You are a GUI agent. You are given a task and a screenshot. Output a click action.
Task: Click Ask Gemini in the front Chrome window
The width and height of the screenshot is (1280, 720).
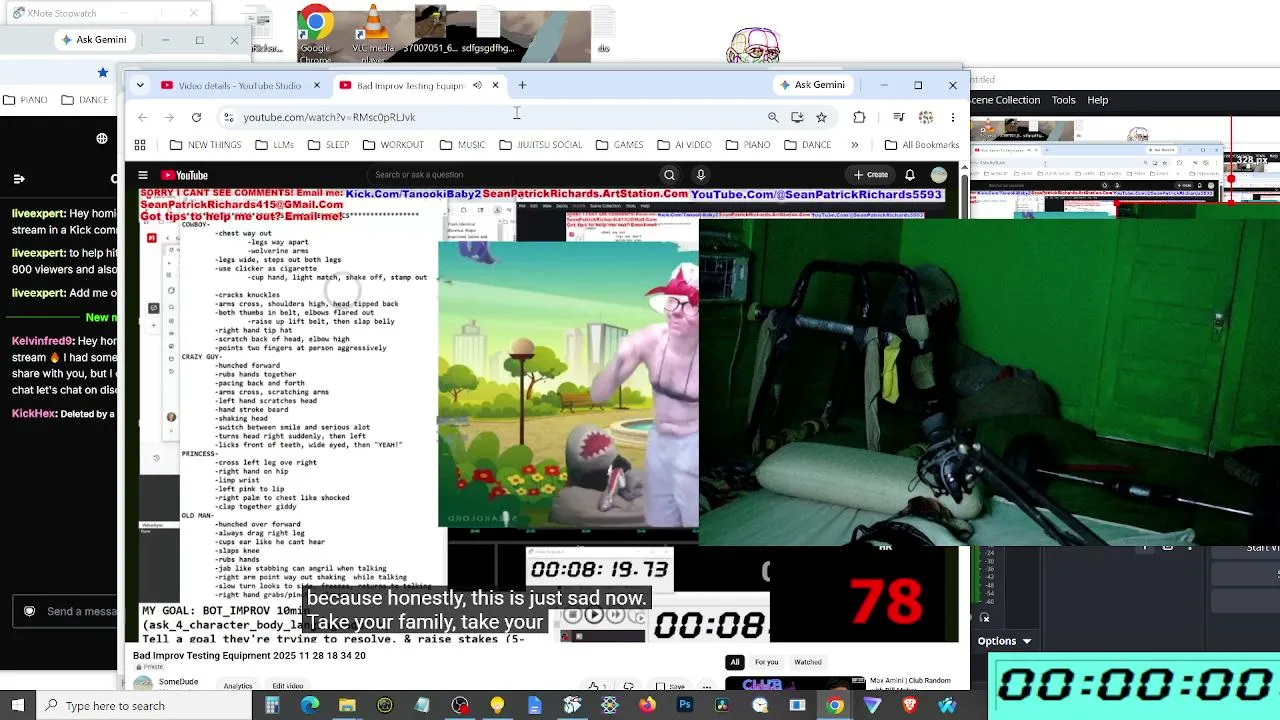point(813,85)
